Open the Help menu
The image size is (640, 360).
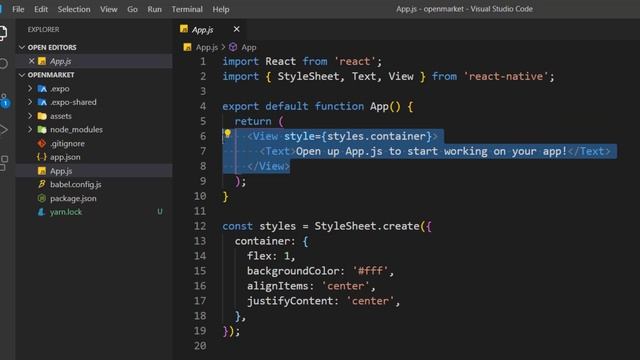(221, 9)
